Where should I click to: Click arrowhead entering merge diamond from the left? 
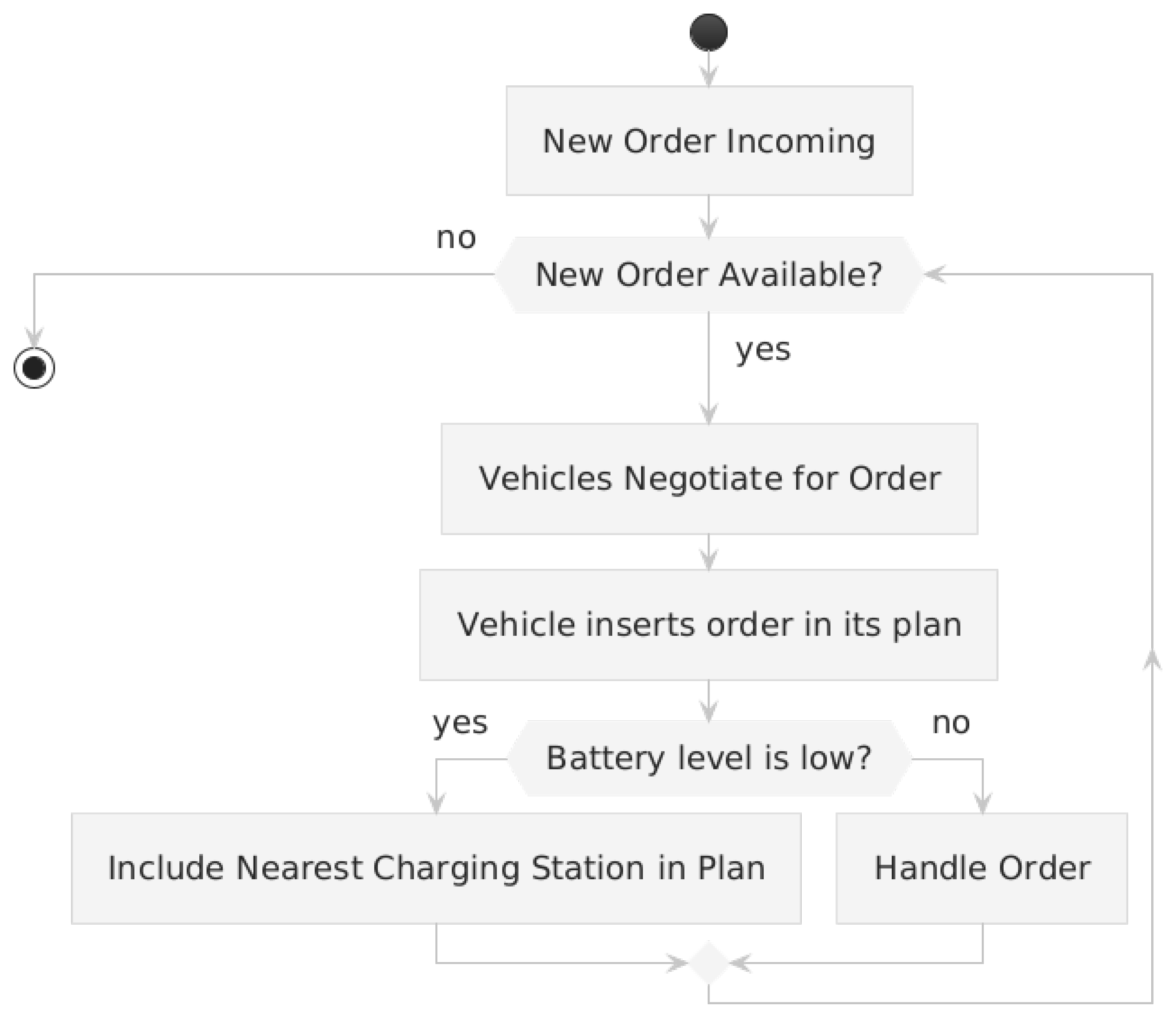click(678, 963)
